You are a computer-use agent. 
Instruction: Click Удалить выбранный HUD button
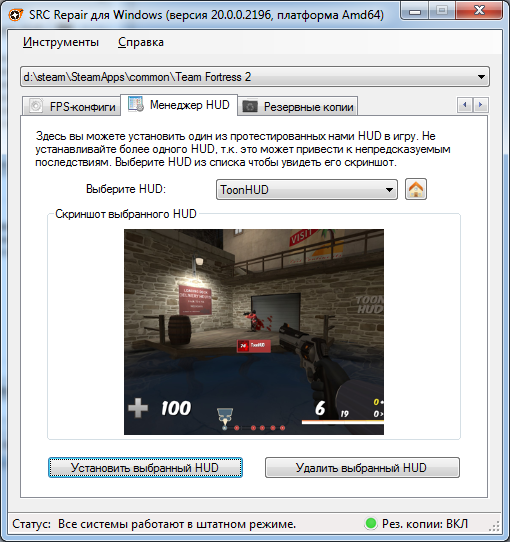coord(362,468)
